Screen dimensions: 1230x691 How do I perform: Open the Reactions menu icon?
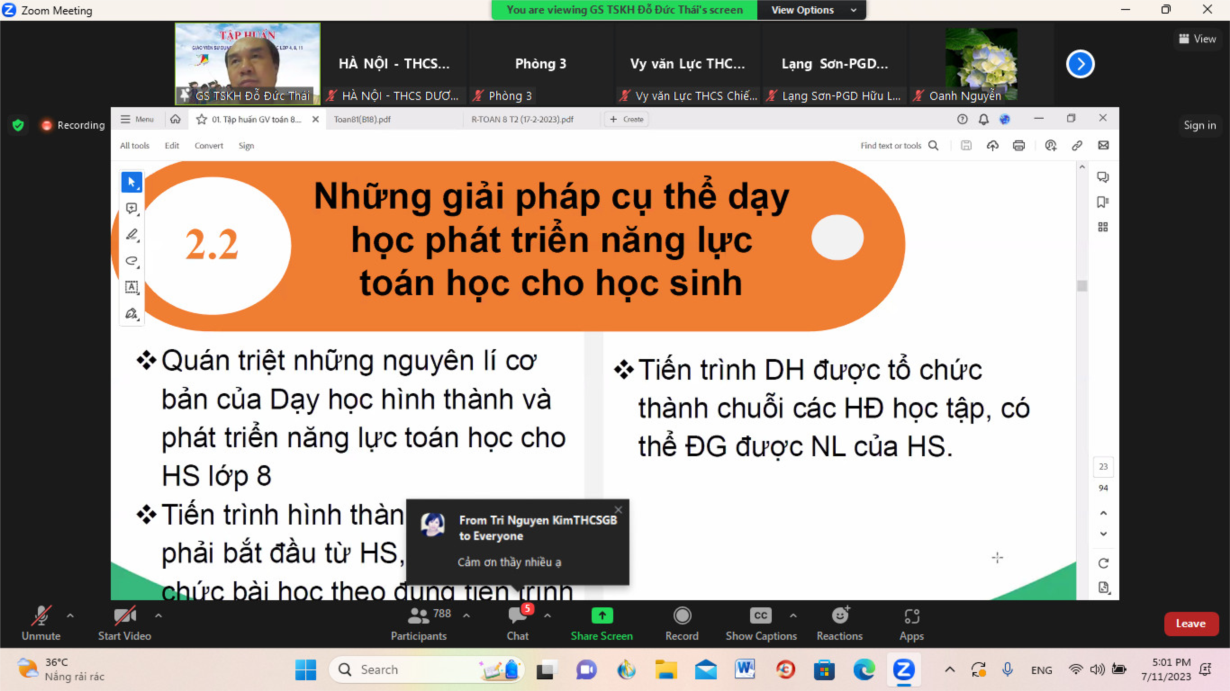(839, 617)
